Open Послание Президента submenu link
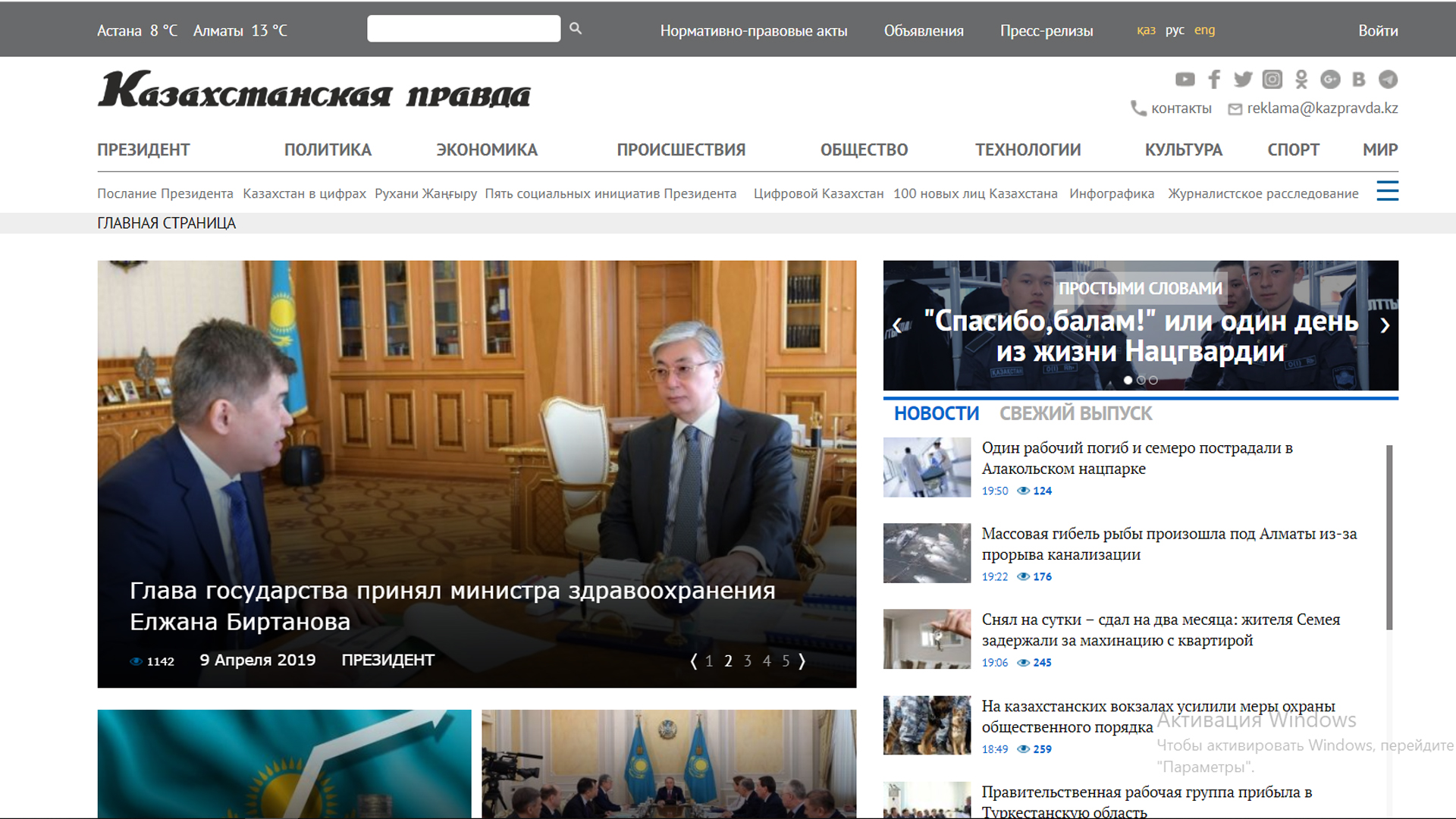 [x=165, y=194]
